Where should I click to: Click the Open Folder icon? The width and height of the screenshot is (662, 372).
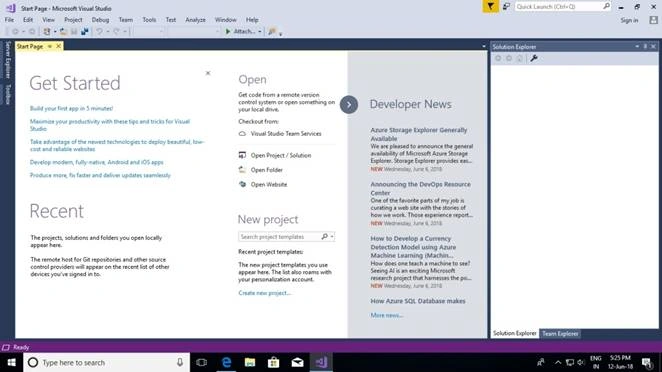(x=242, y=170)
